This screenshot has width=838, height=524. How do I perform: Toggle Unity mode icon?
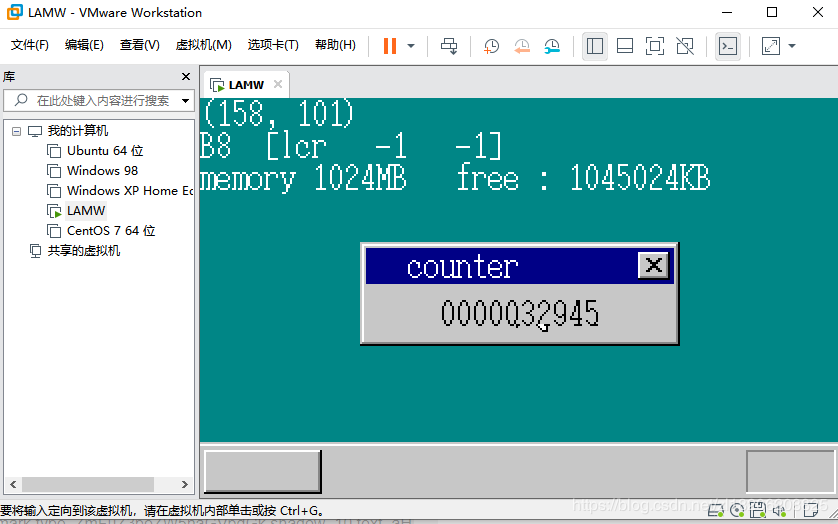pyautogui.click(x=685, y=46)
